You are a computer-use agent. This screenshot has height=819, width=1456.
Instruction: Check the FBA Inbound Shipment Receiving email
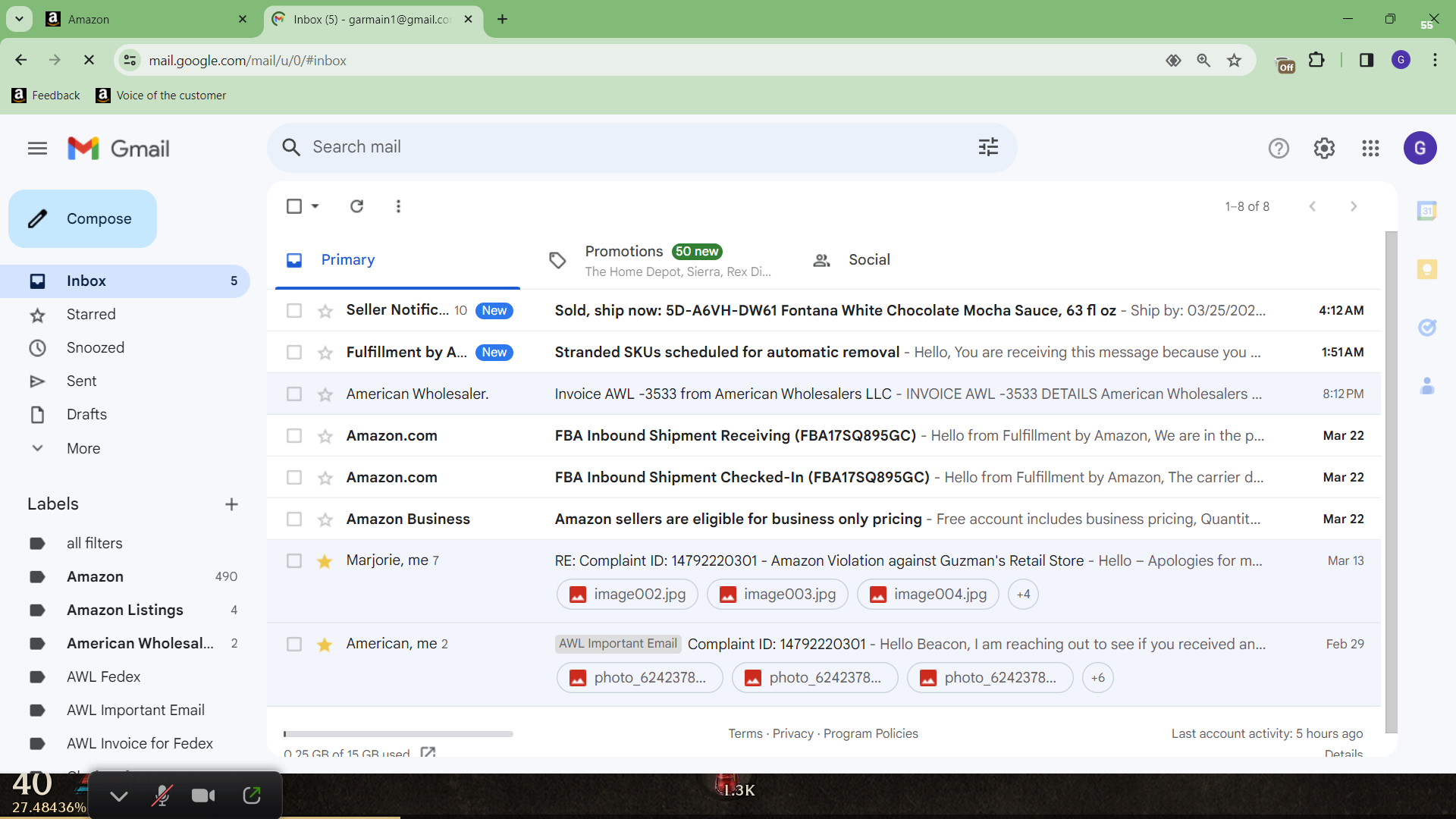pyautogui.click(x=294, y=436)
